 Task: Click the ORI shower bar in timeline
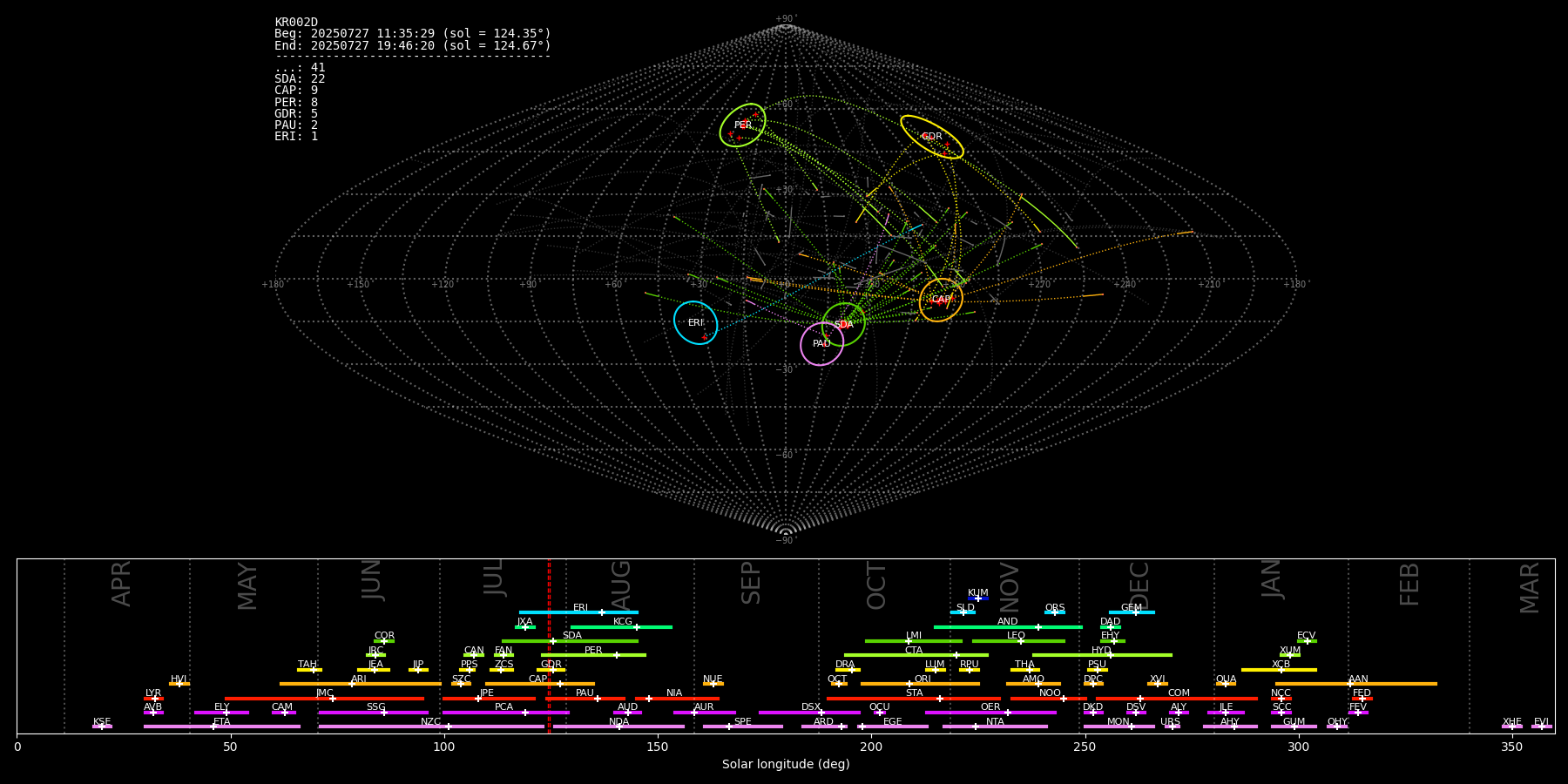(920, 684)
